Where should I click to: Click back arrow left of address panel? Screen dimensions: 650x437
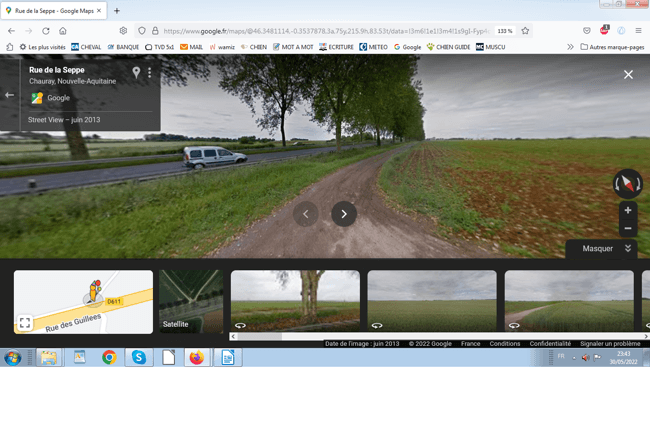pos(10,95)
